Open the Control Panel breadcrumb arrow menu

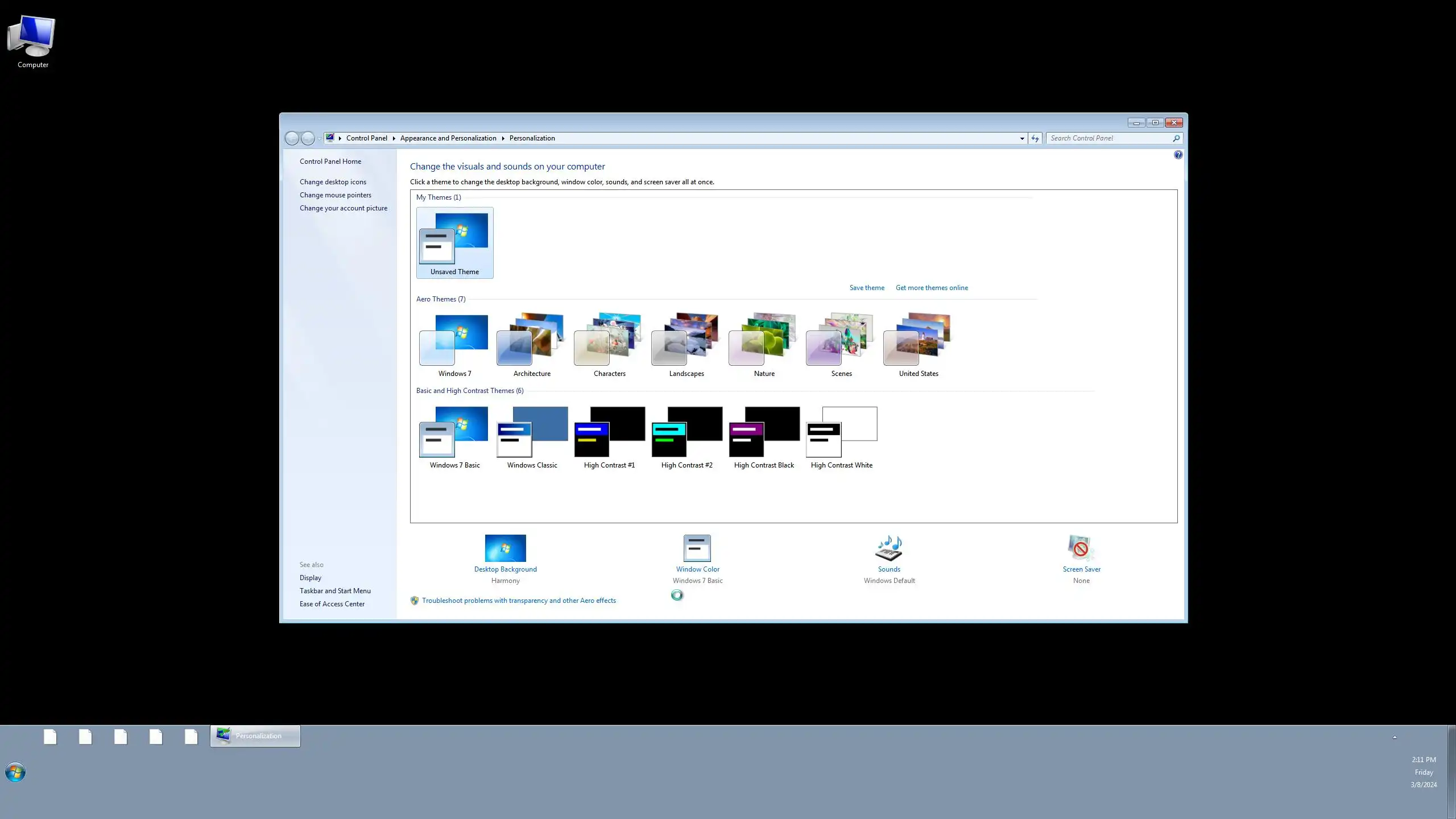point(394,138)
